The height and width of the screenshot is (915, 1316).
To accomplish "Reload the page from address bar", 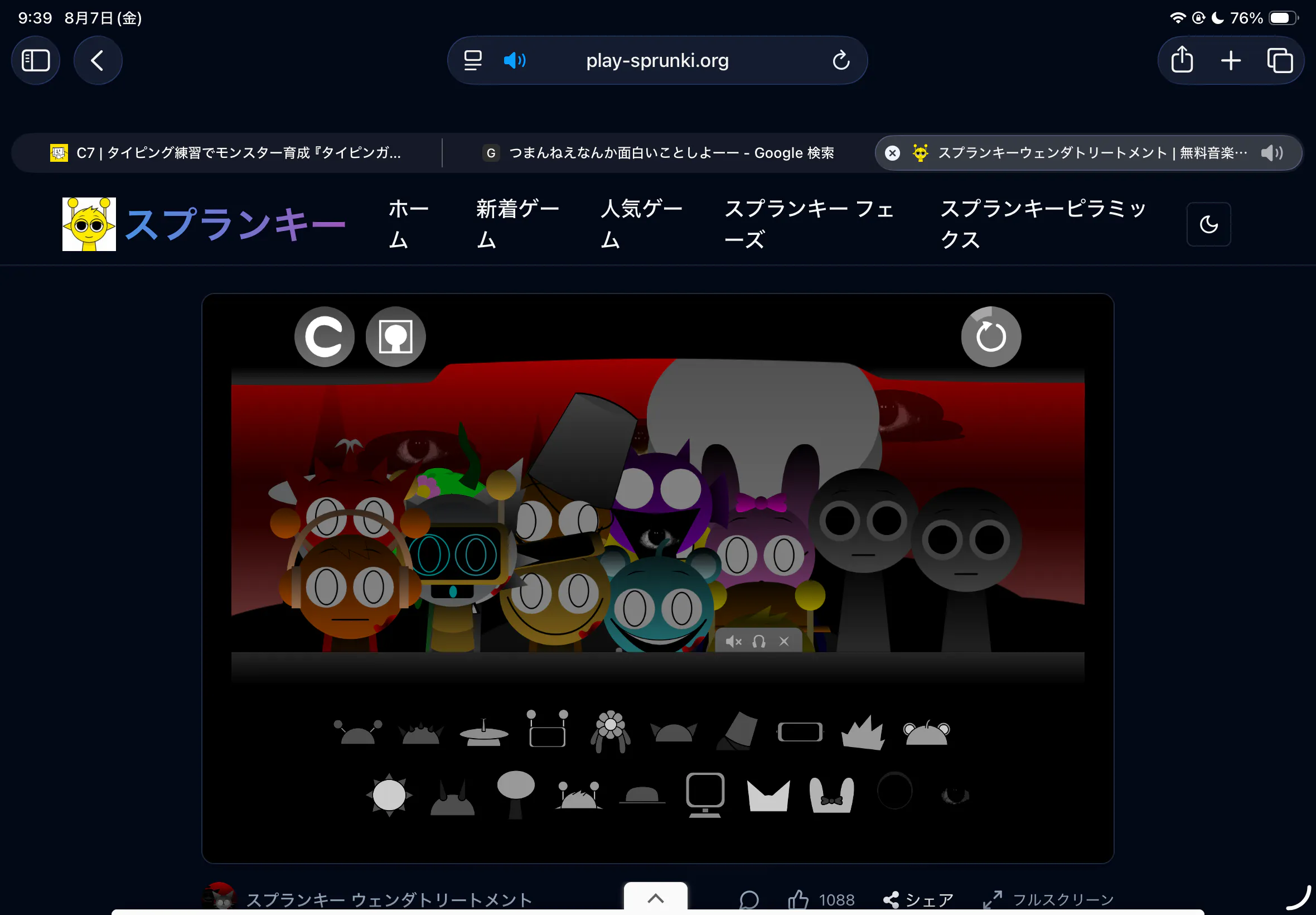I will 840,60.
